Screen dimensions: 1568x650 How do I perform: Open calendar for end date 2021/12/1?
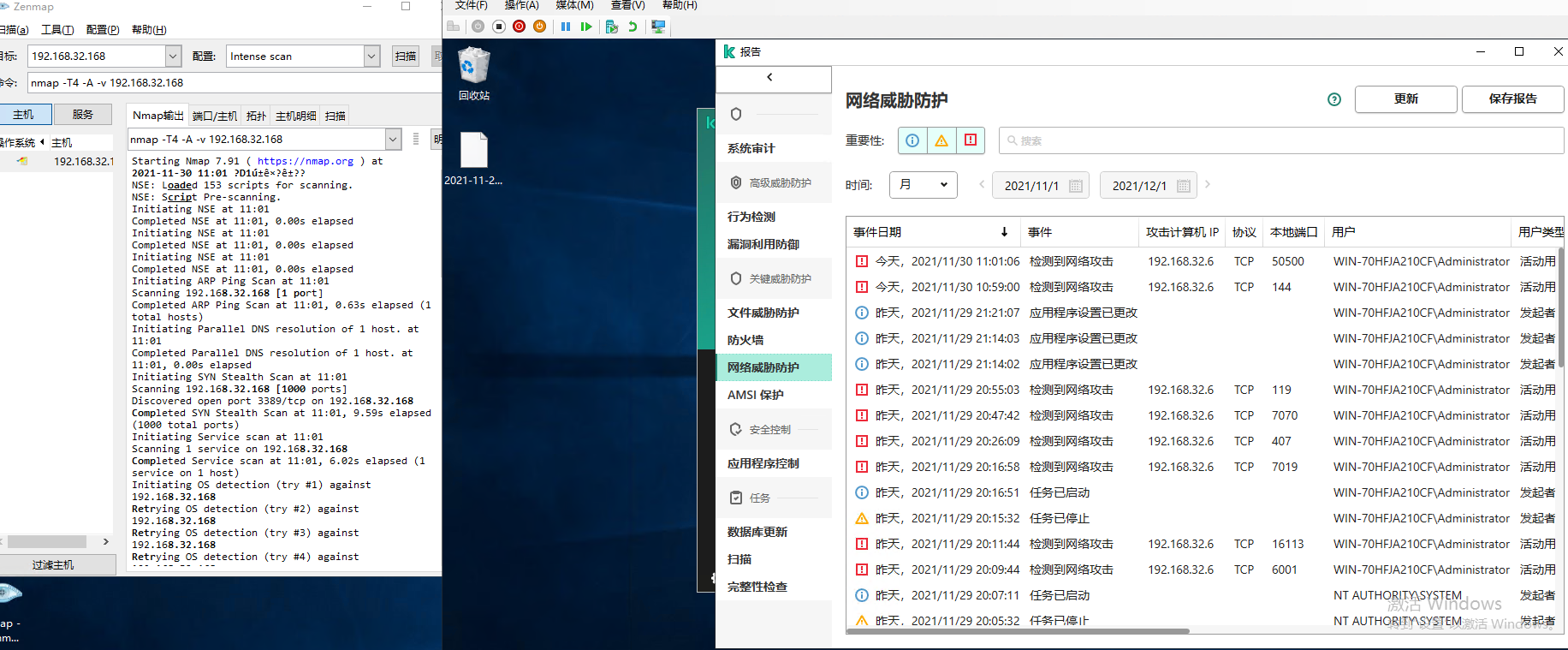point(1184,186)
